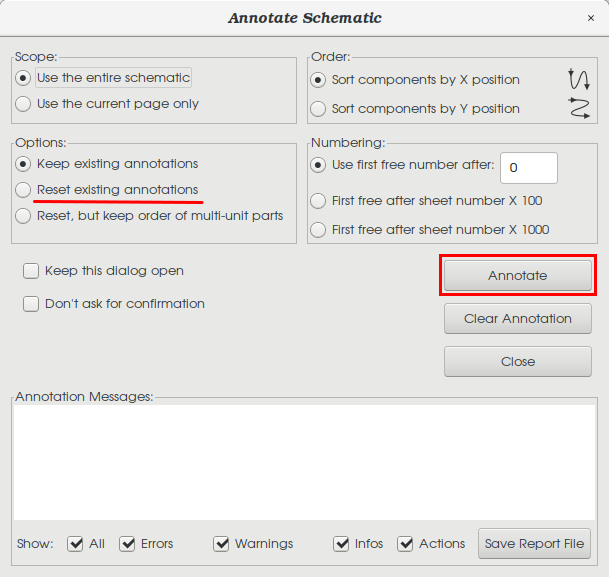
Task: Select Reset existing annotations radio button
Action: point(24,190)
